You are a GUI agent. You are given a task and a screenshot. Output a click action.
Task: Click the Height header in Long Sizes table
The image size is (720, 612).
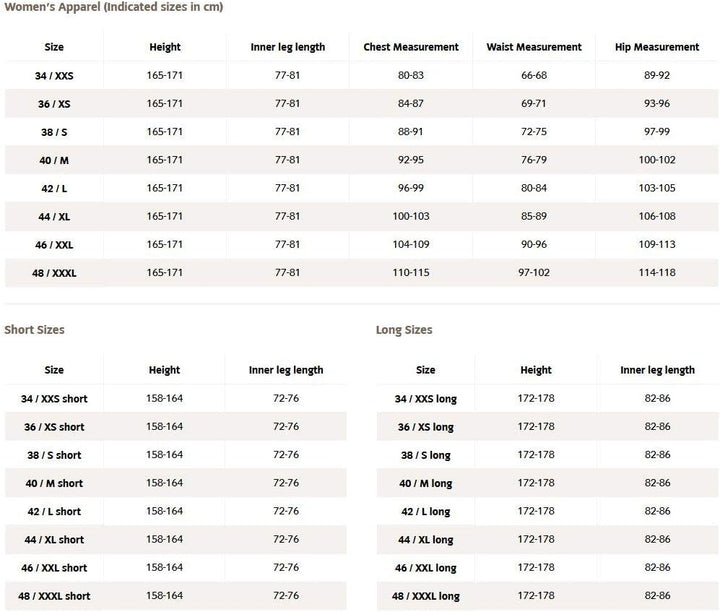pos(536,370)
